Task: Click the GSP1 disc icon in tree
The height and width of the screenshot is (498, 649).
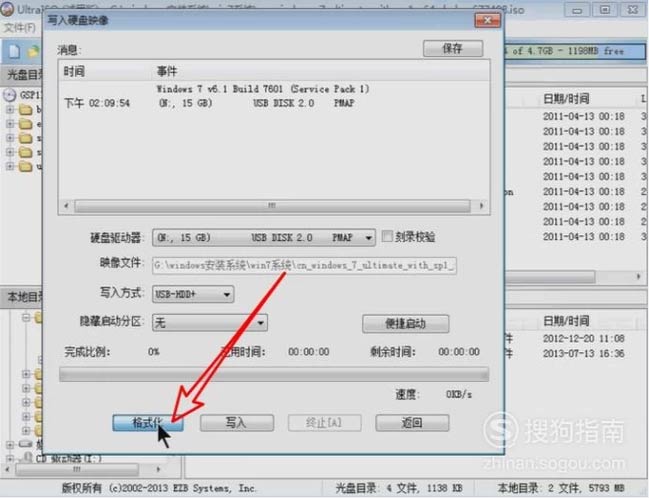Action: click(x=9, y=95)
